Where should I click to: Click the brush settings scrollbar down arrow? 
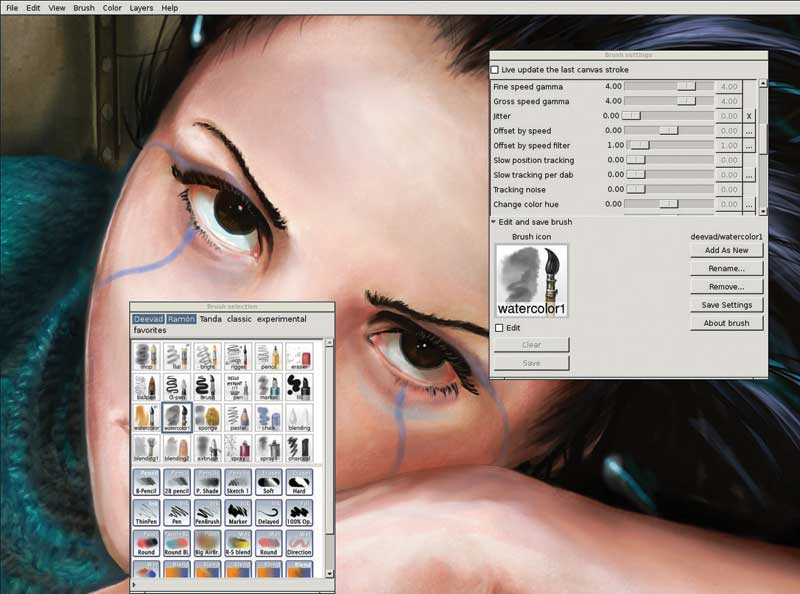tap(763, 211)
